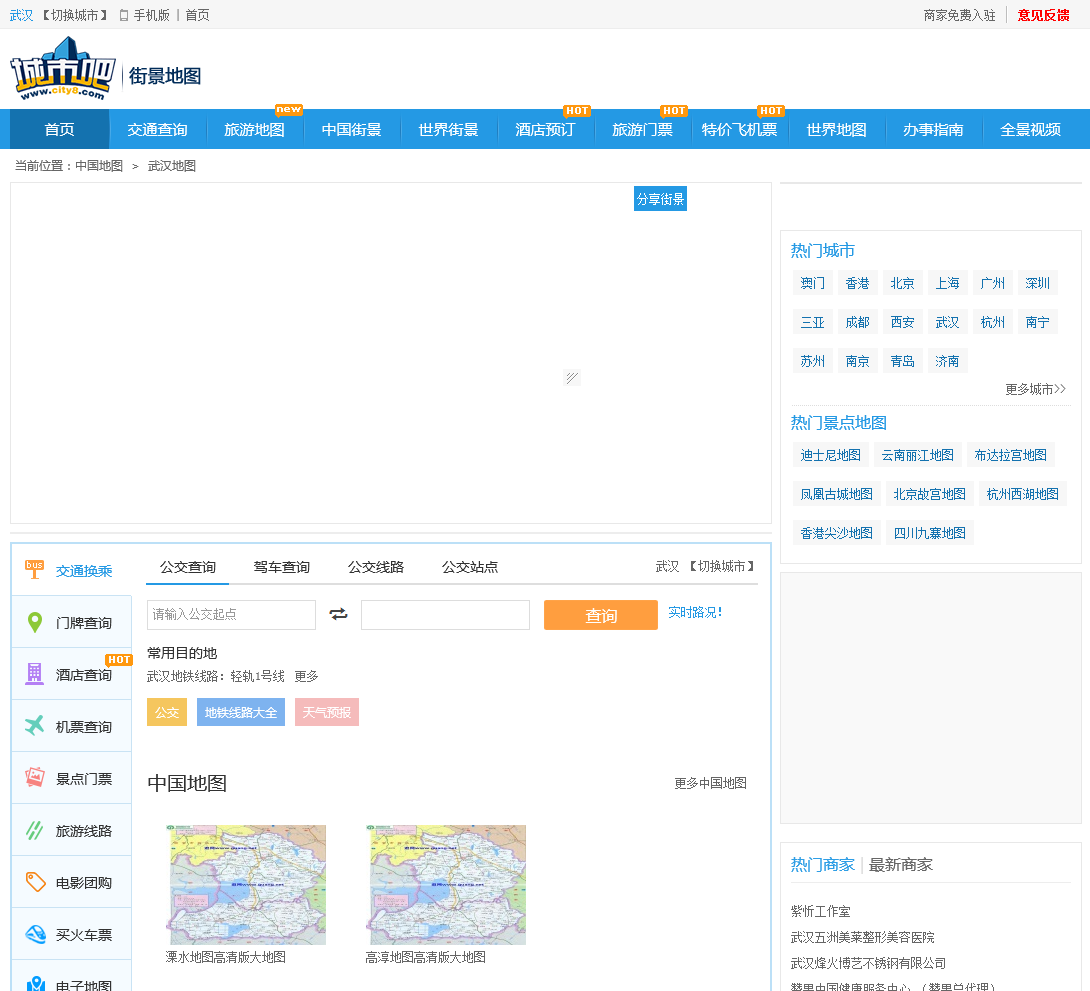Open 交通查询 in the navigation bar
This screenshot has height=991, width=1090.
(157, 129)
